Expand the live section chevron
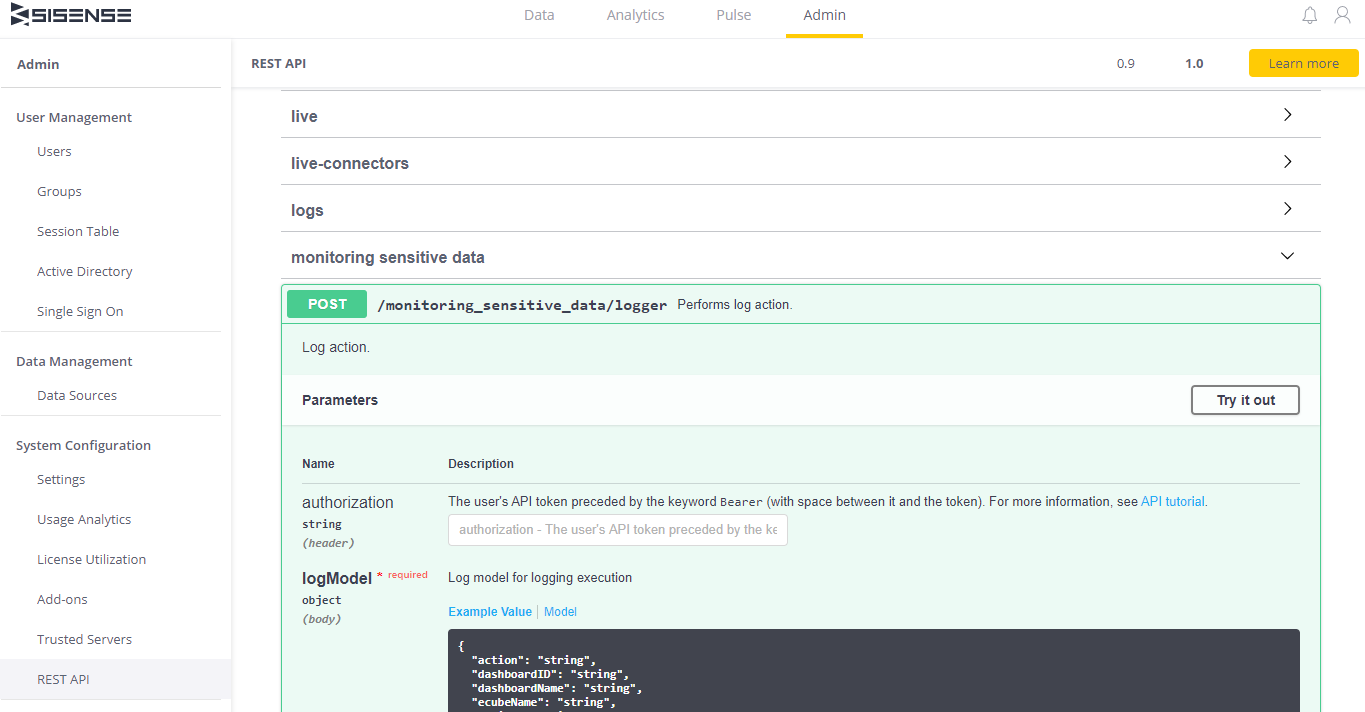The image size is (1365, 712). (1287, 115)
